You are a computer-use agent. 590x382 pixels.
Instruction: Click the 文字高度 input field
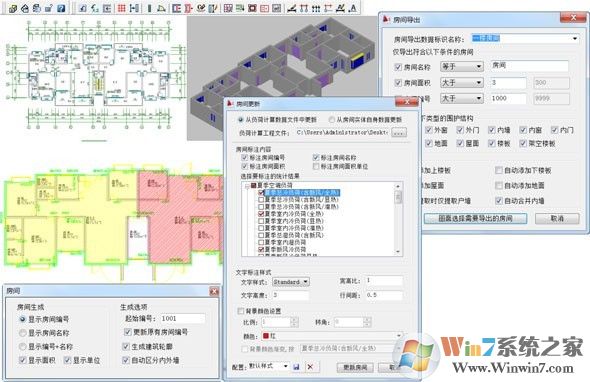pyautogui.click(x=290, y=295)
